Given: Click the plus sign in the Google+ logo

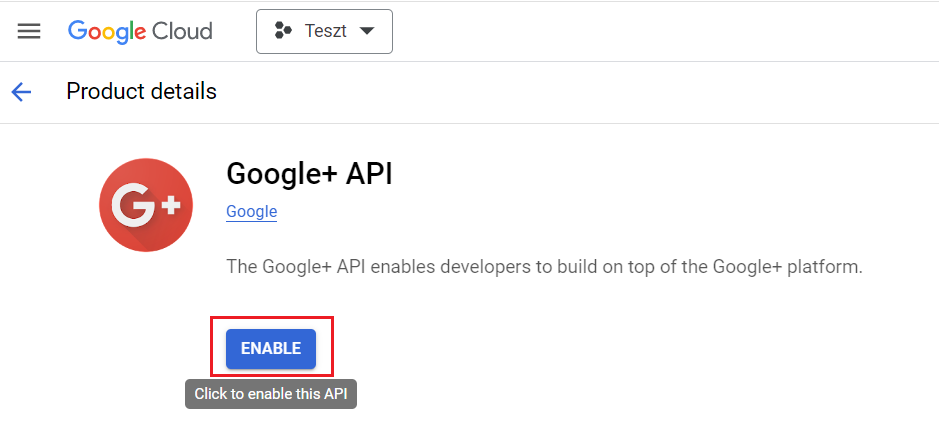Looking at the screenshot, I should [171, 205].
